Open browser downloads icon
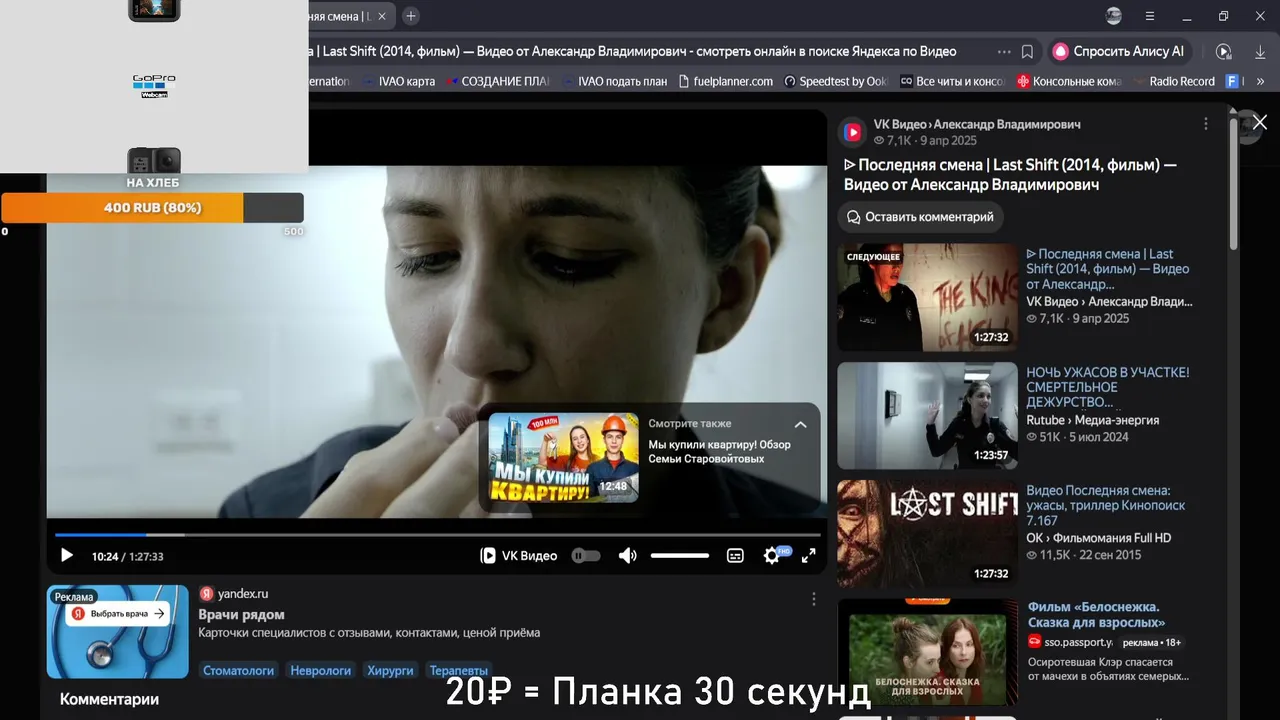Image resolution: width=1280 pixels, height=720 pixels. [1259, 51]
